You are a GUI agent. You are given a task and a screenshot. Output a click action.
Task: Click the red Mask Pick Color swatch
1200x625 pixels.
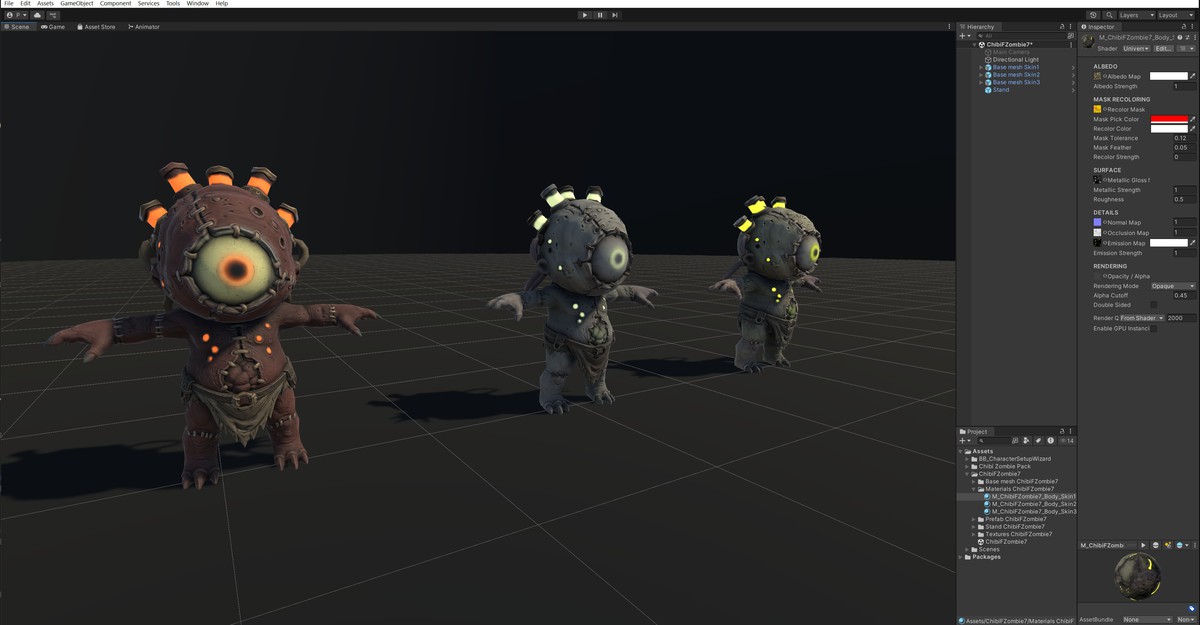point(1168,119)
